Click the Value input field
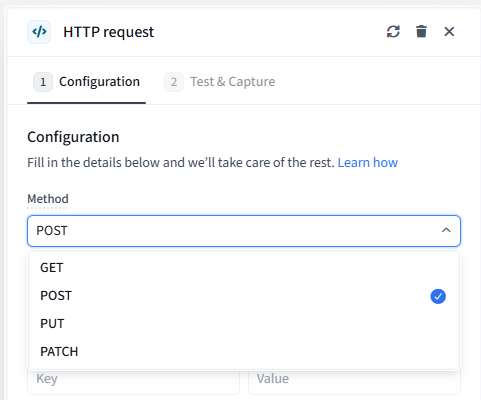The height and width of the screenshot is (400, 481). (x=354, y=382)
